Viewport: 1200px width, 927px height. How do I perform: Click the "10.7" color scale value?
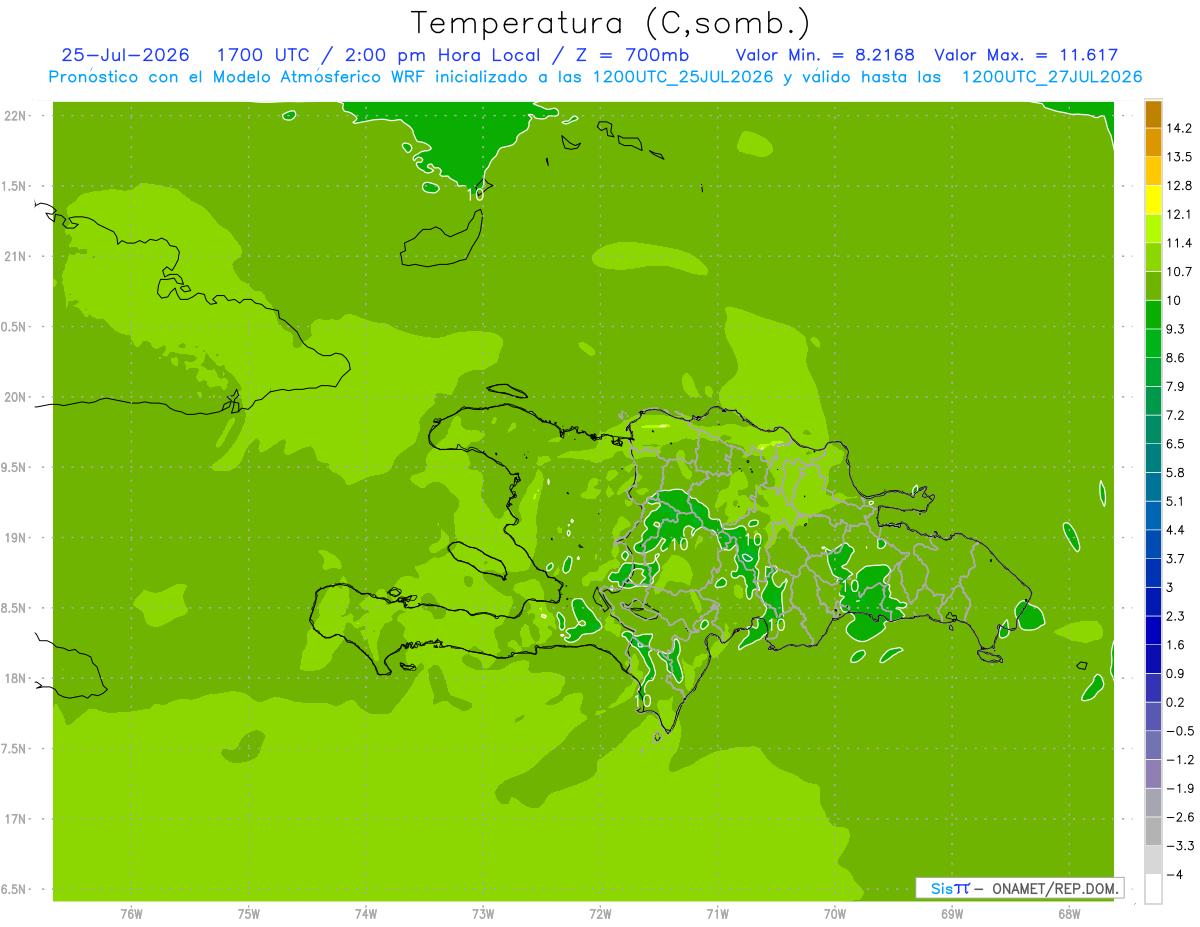click(1181, 272)
